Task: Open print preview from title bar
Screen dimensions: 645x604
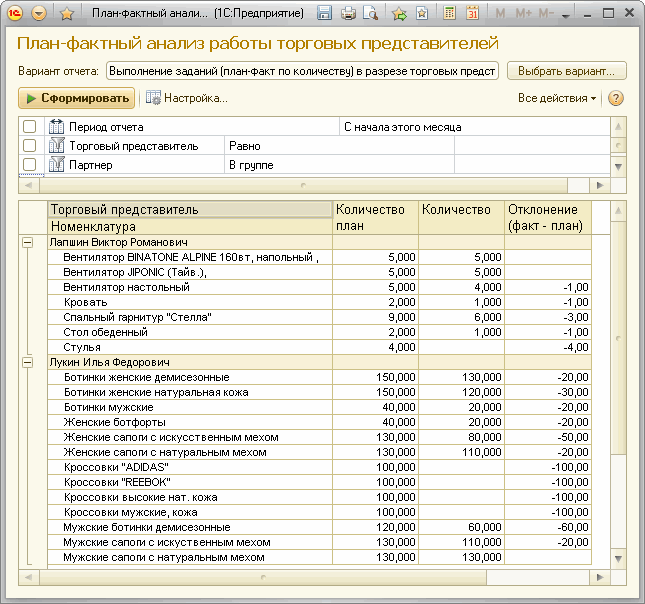Action: 370,14
